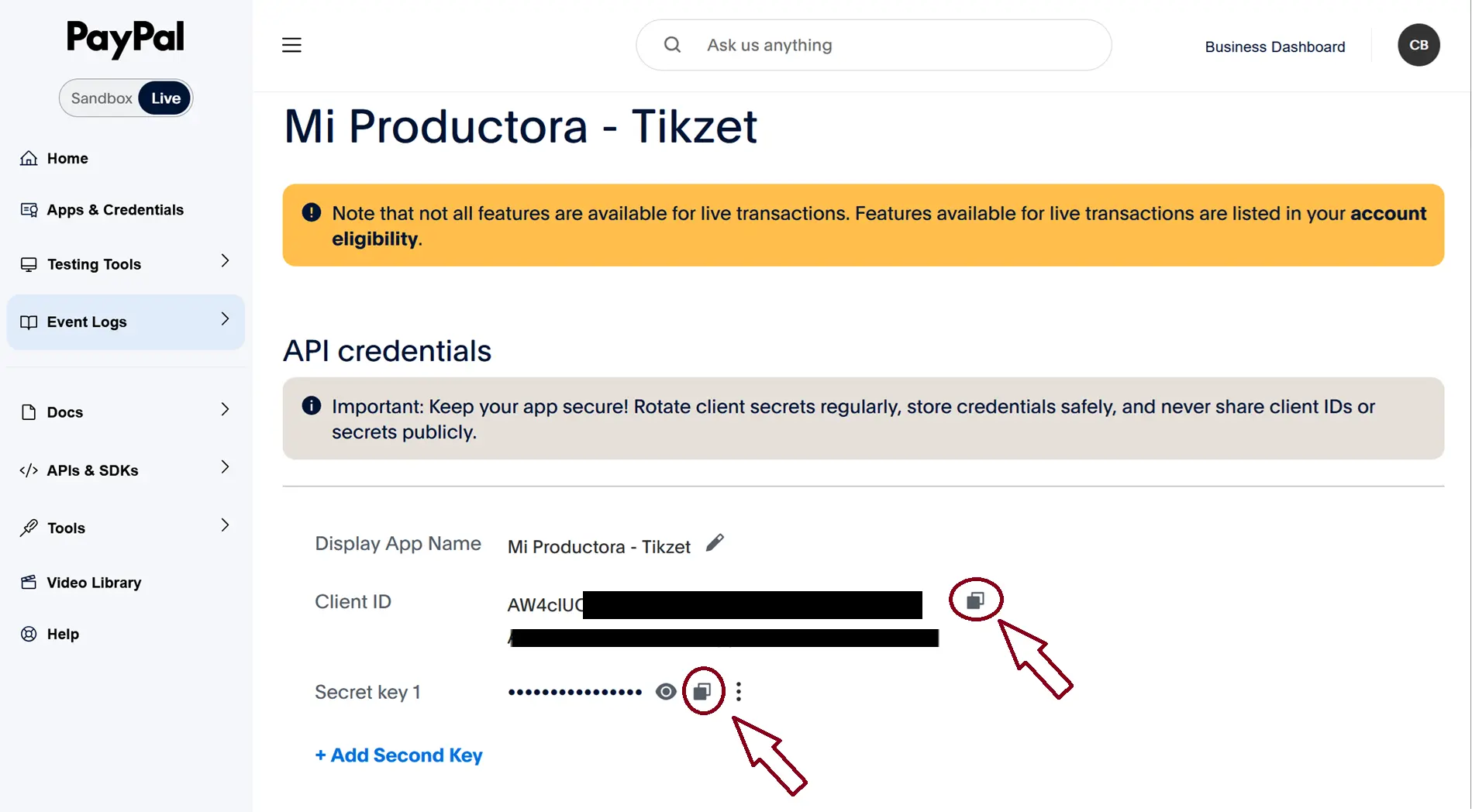Open the Home section in sidebar
This screenshot has height=812, width=1472.
click(67, 158)
